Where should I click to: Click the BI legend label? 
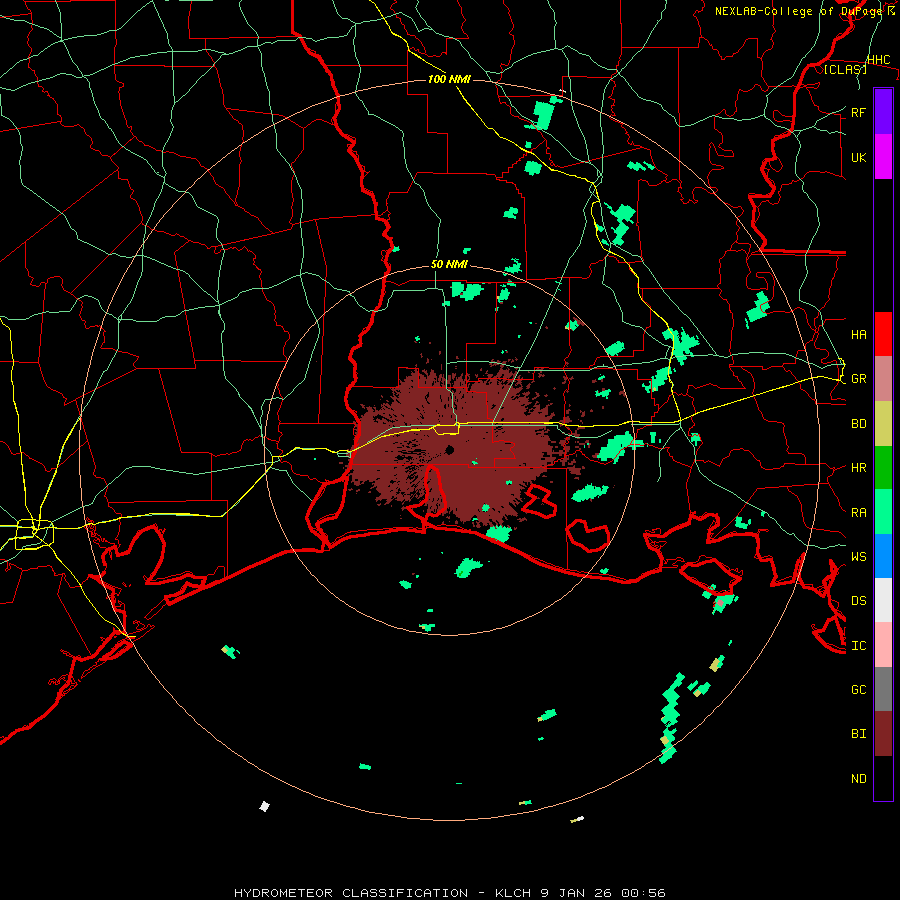click(x=858, y=734)
